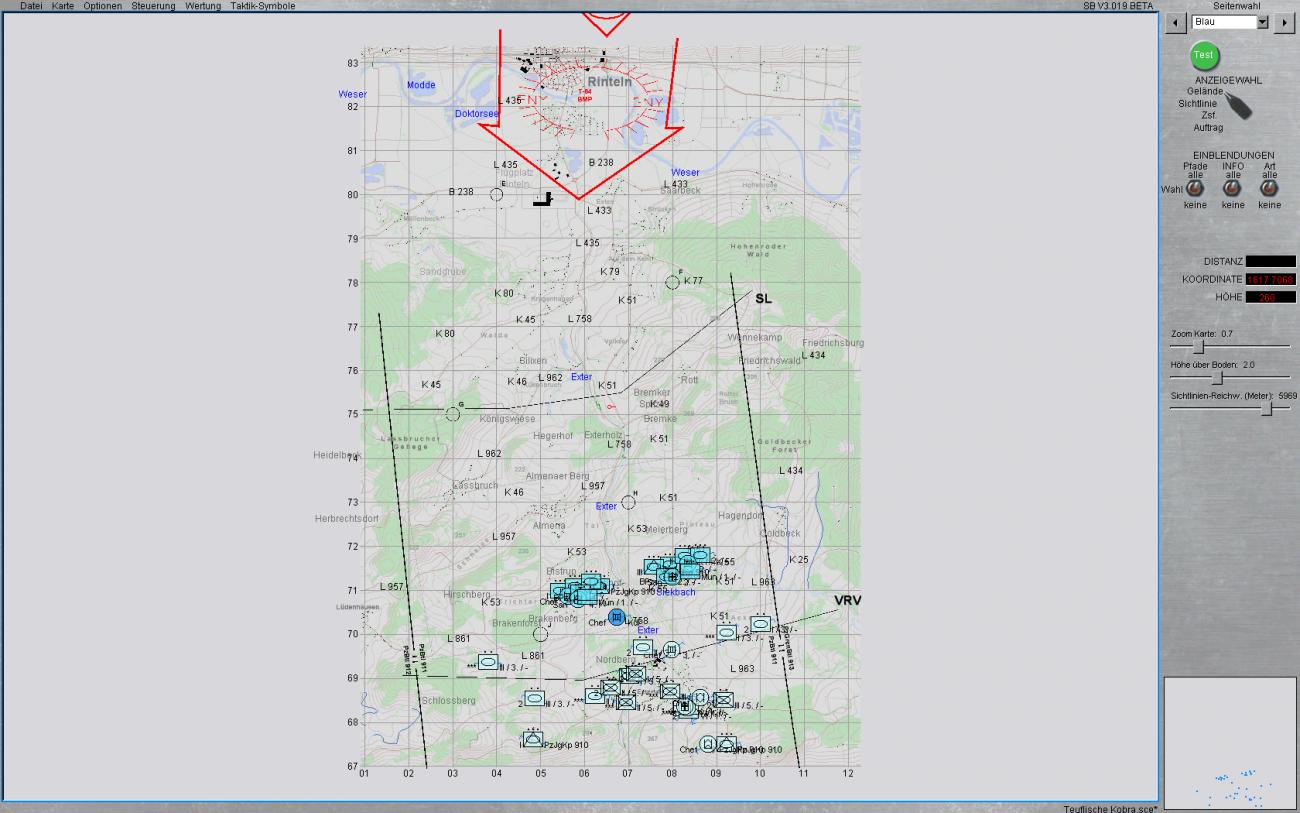Click the black flag marker near Flugplatz Rinteln
The width and height of the screenshot is (1300, 813).
point(544,199)
